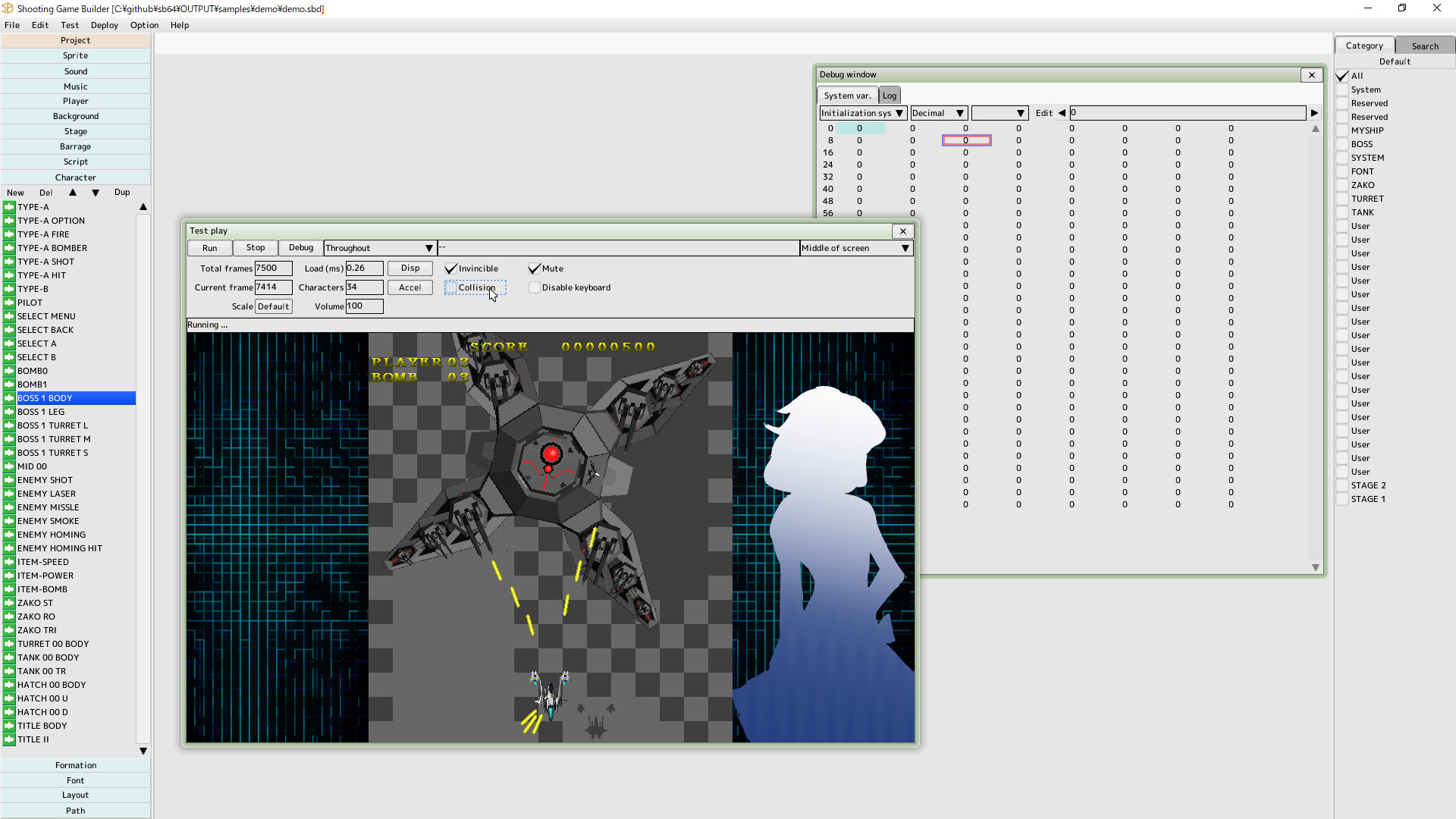Screen dimensions: 1456x819
Task: Select the TYPE-A character sprite icon
Action: point(8,206)
